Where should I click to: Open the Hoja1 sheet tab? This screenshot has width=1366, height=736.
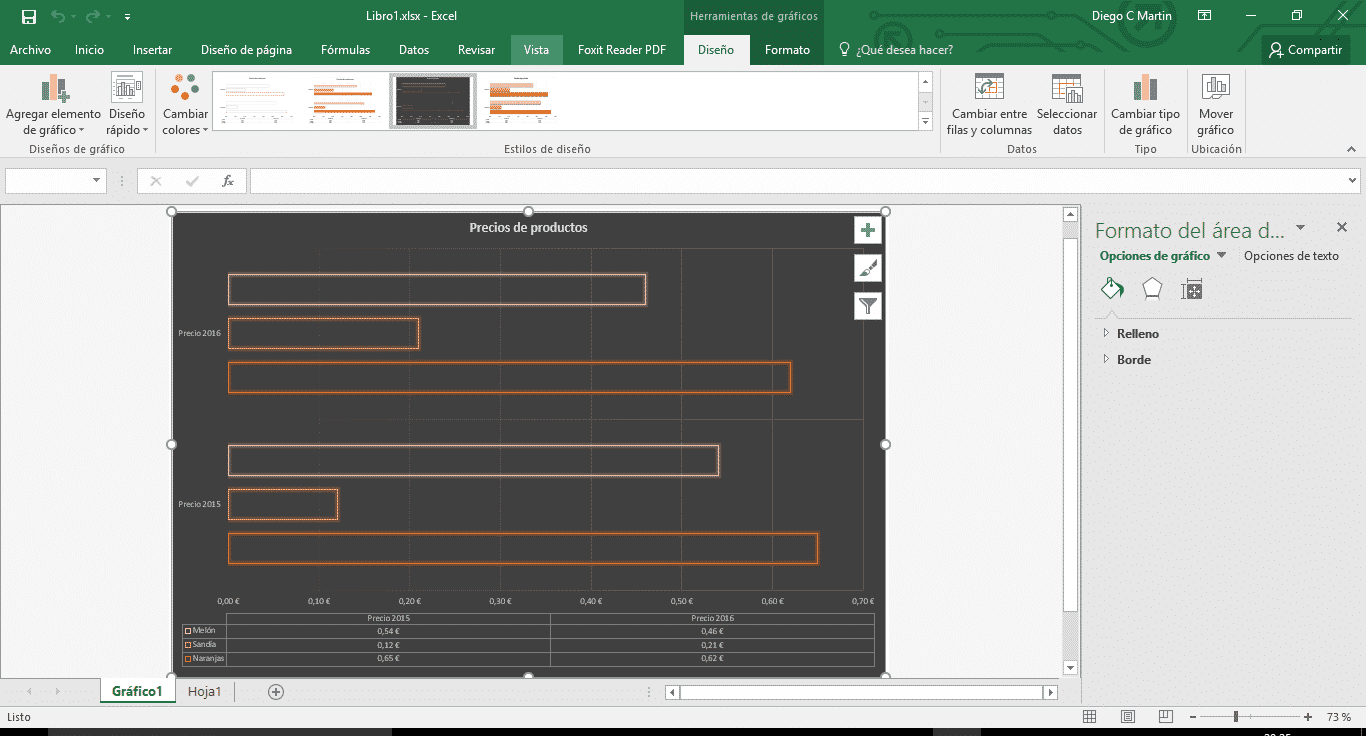click(204, 690)
